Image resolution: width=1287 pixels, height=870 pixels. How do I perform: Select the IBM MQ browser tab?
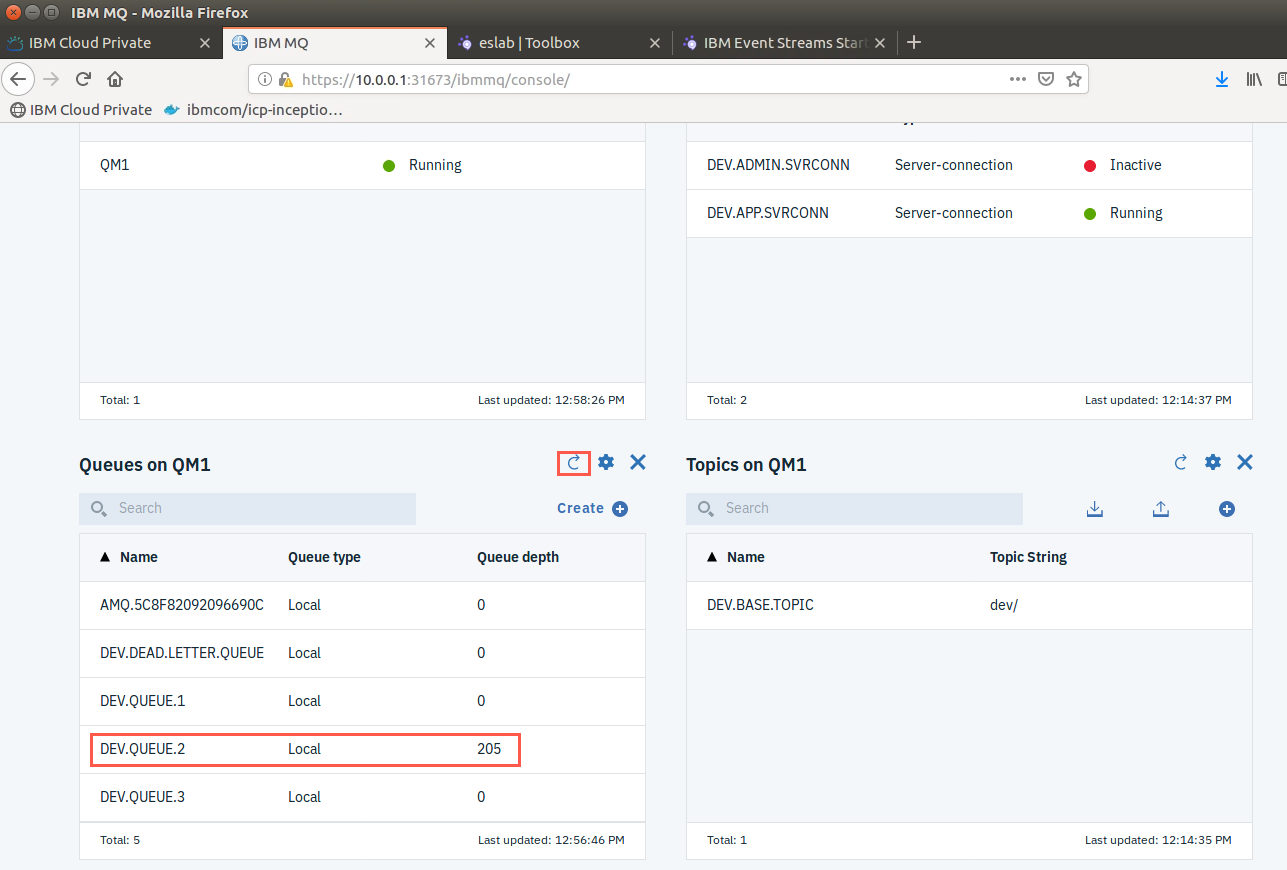[334, 43]
